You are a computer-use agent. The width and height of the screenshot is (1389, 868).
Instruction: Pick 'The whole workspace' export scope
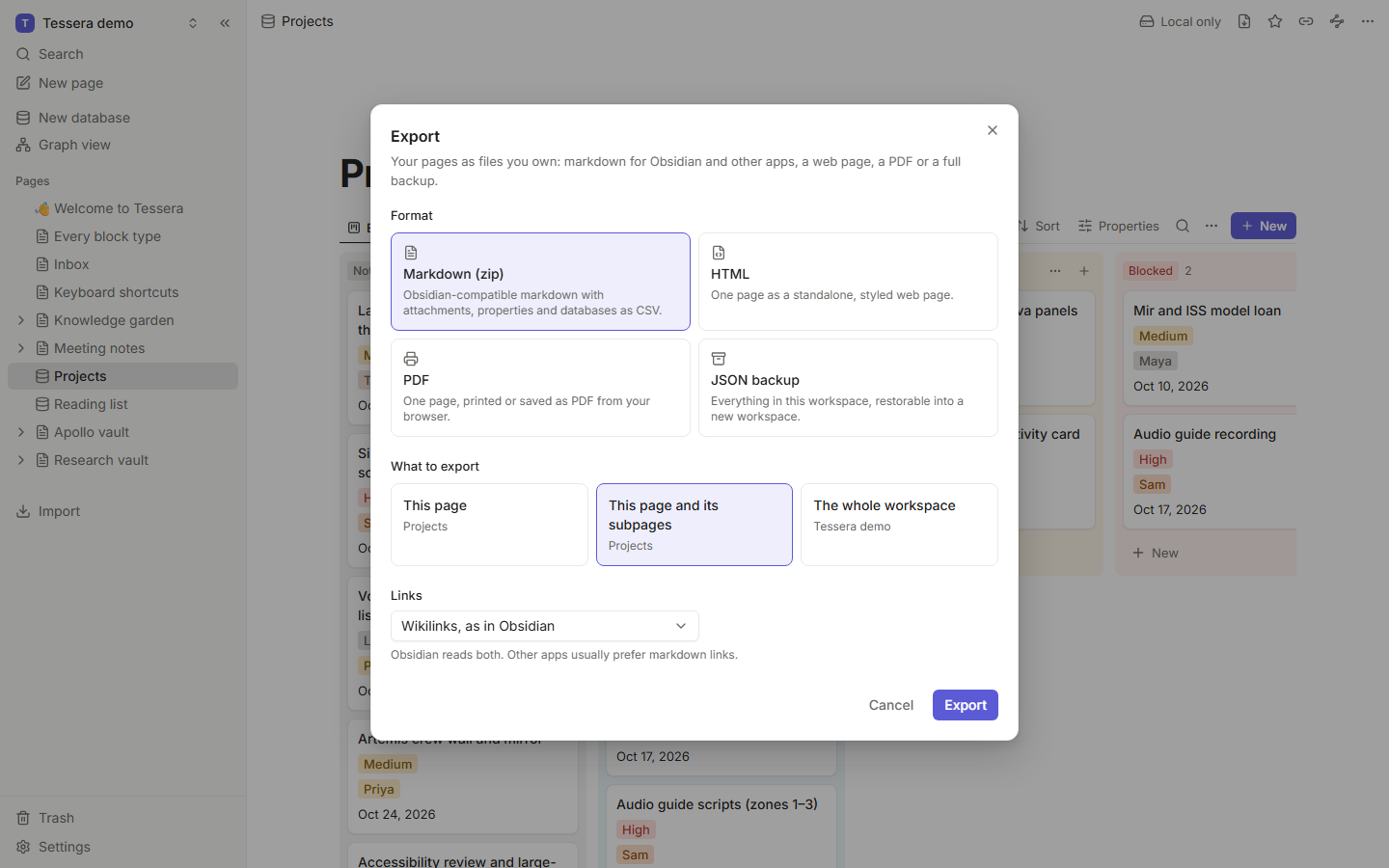[899, 525]
